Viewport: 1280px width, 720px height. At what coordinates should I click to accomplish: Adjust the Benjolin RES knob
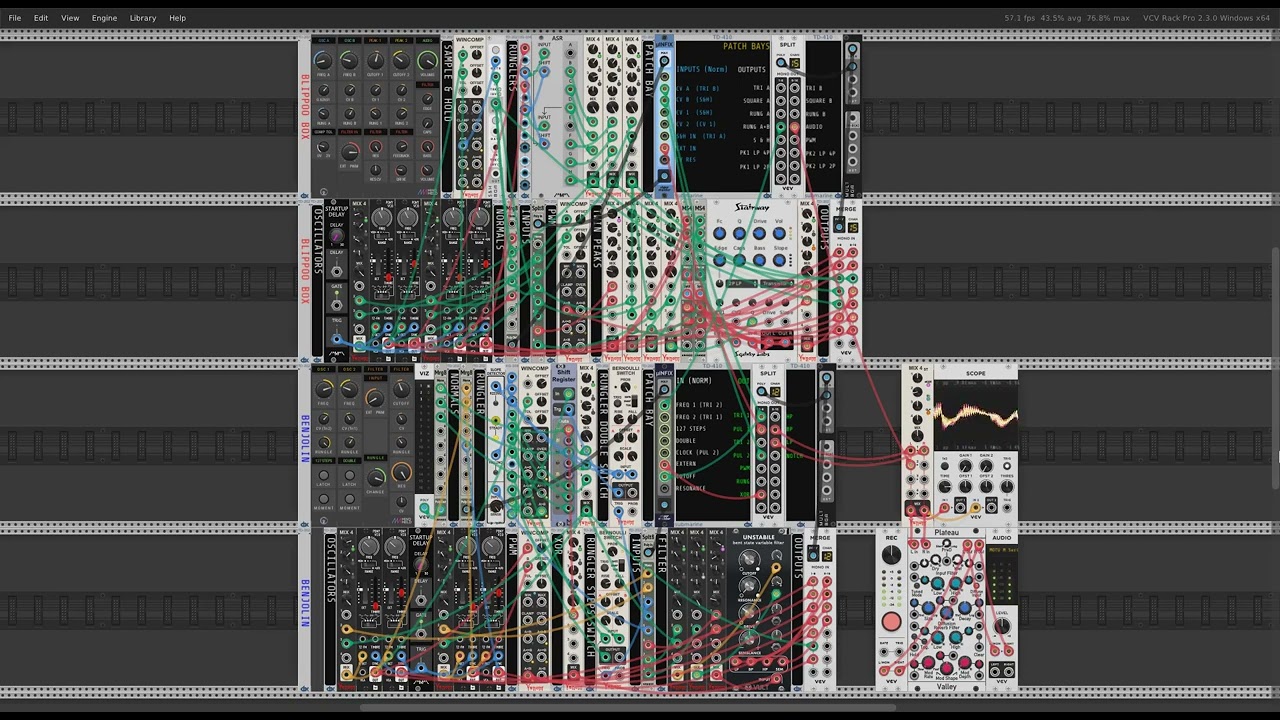tap(401, 472)
